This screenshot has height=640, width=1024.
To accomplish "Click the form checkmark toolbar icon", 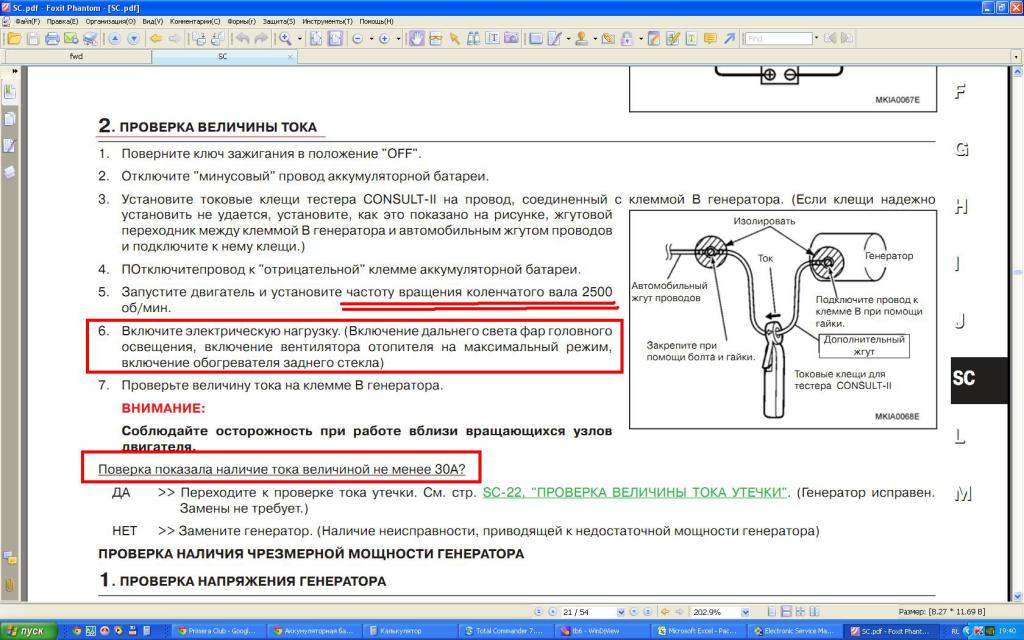I will [673, 39].
